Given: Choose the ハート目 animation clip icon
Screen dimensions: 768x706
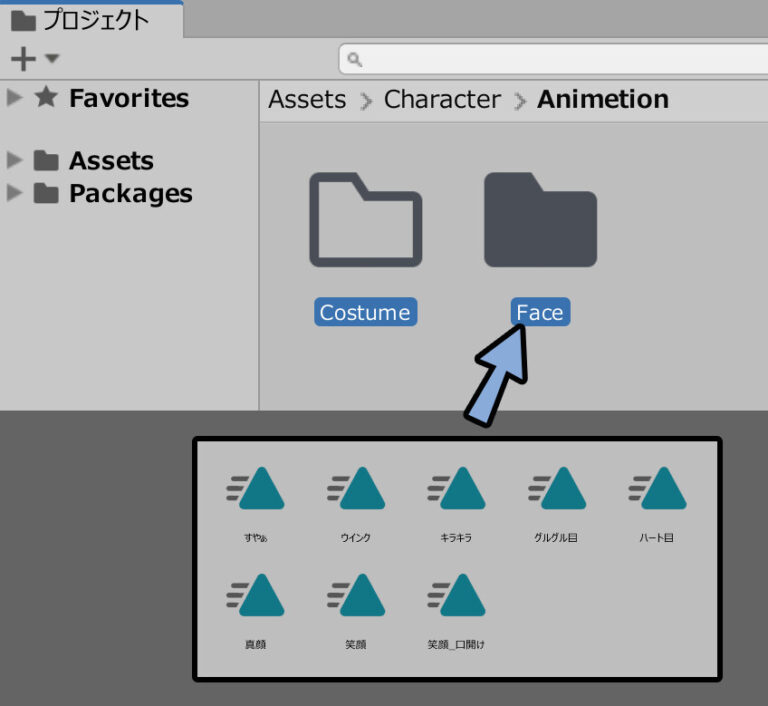Looking at the screenshot, I should click(x=657, y=489).
